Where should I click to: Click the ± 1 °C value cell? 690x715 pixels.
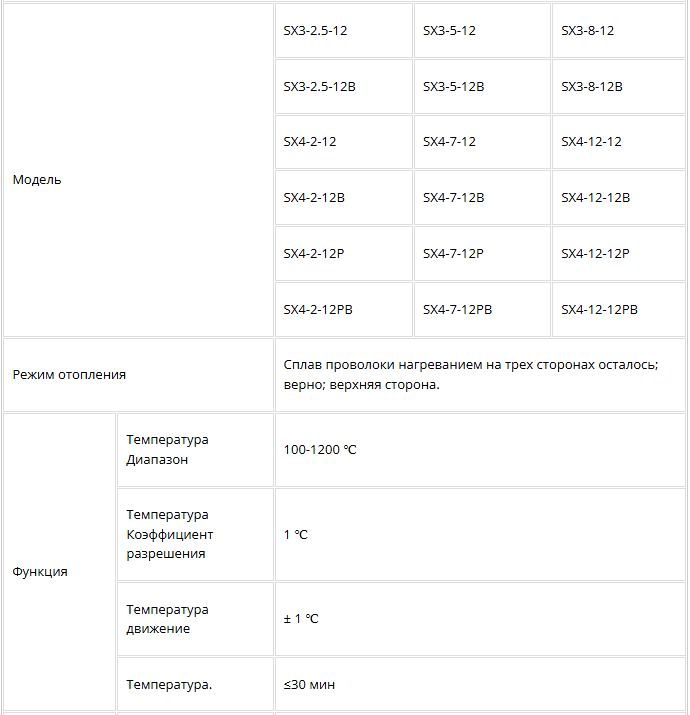tap(301, 619)
